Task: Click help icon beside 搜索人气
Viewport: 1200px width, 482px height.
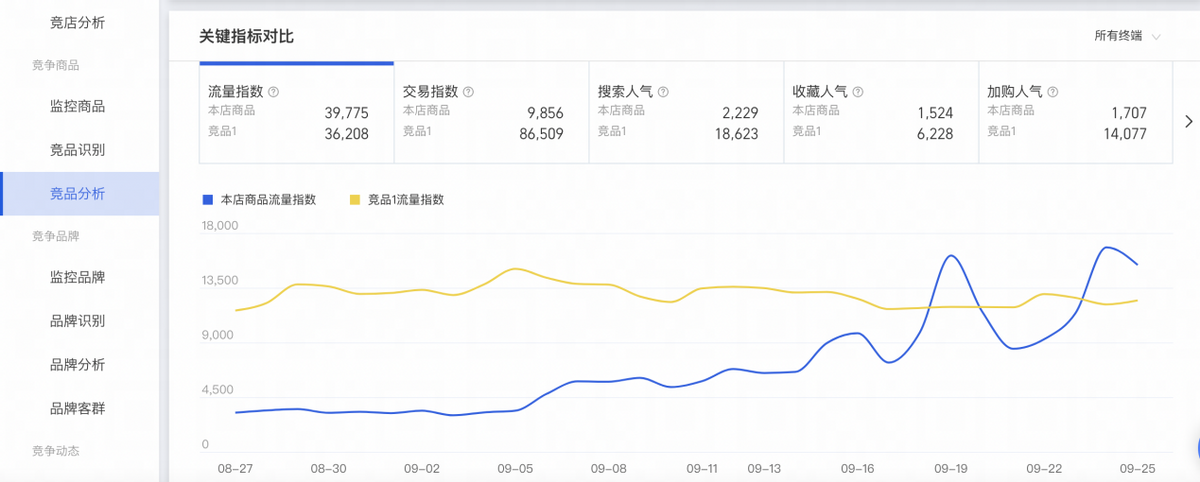Action: tap(663, 92)
